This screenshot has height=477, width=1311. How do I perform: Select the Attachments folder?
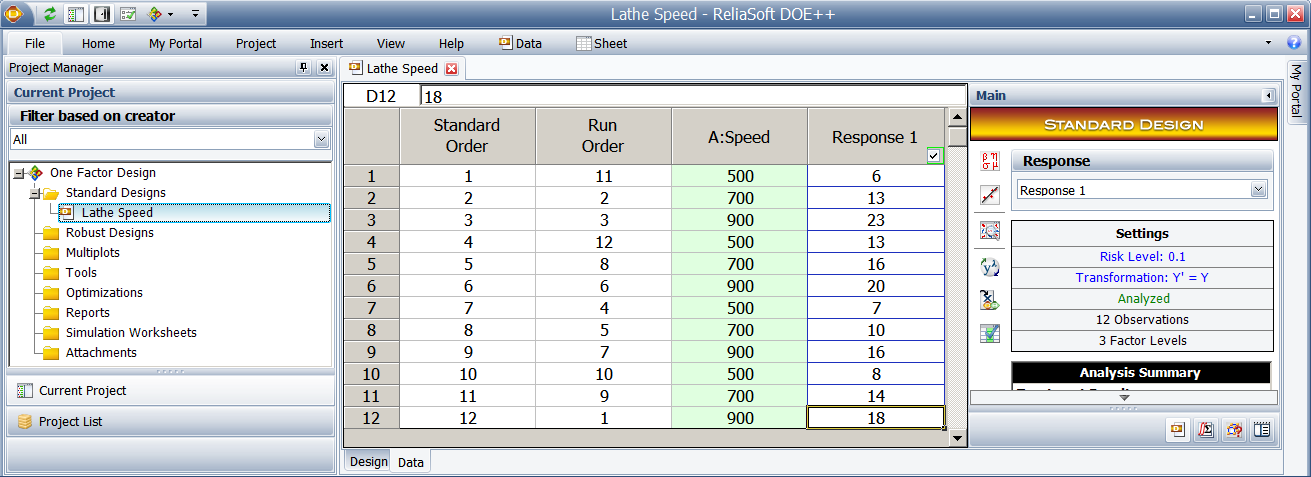tap(101, 353)
